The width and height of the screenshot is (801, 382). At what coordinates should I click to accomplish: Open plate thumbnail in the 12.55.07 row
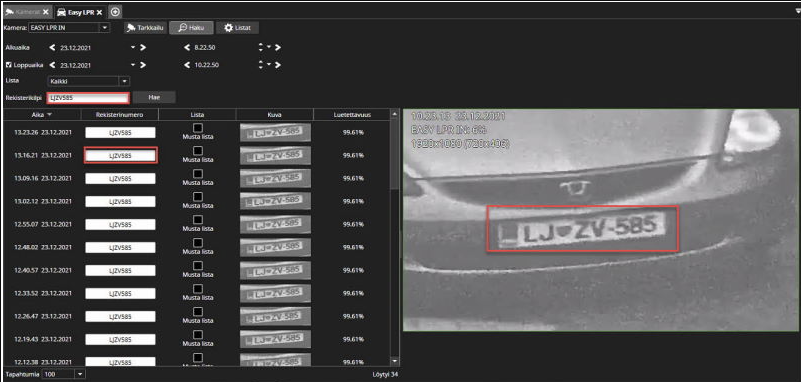click(x=275, y=224)
